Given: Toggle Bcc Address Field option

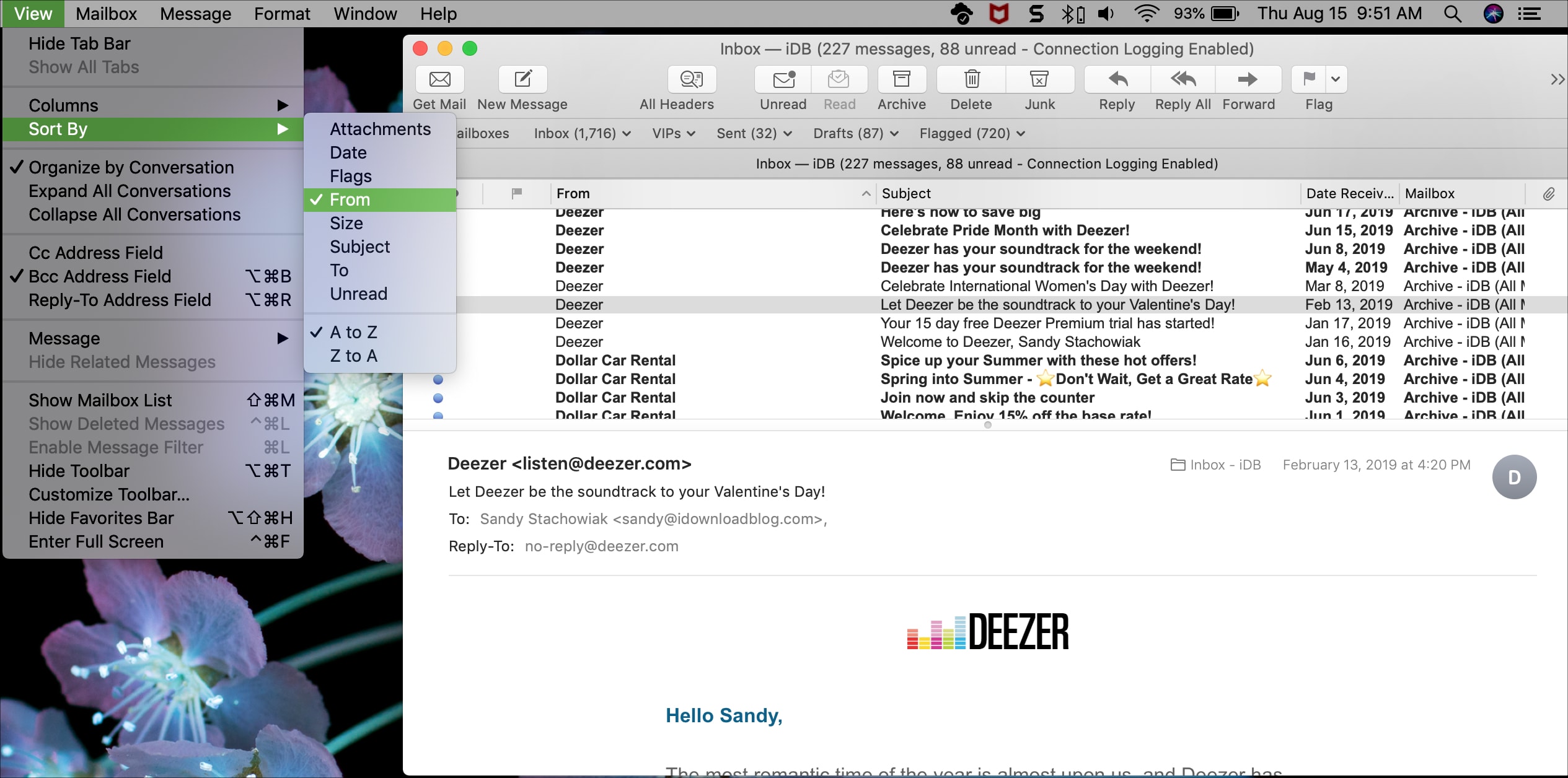Looking at the screenshot, I should (153, 276).
